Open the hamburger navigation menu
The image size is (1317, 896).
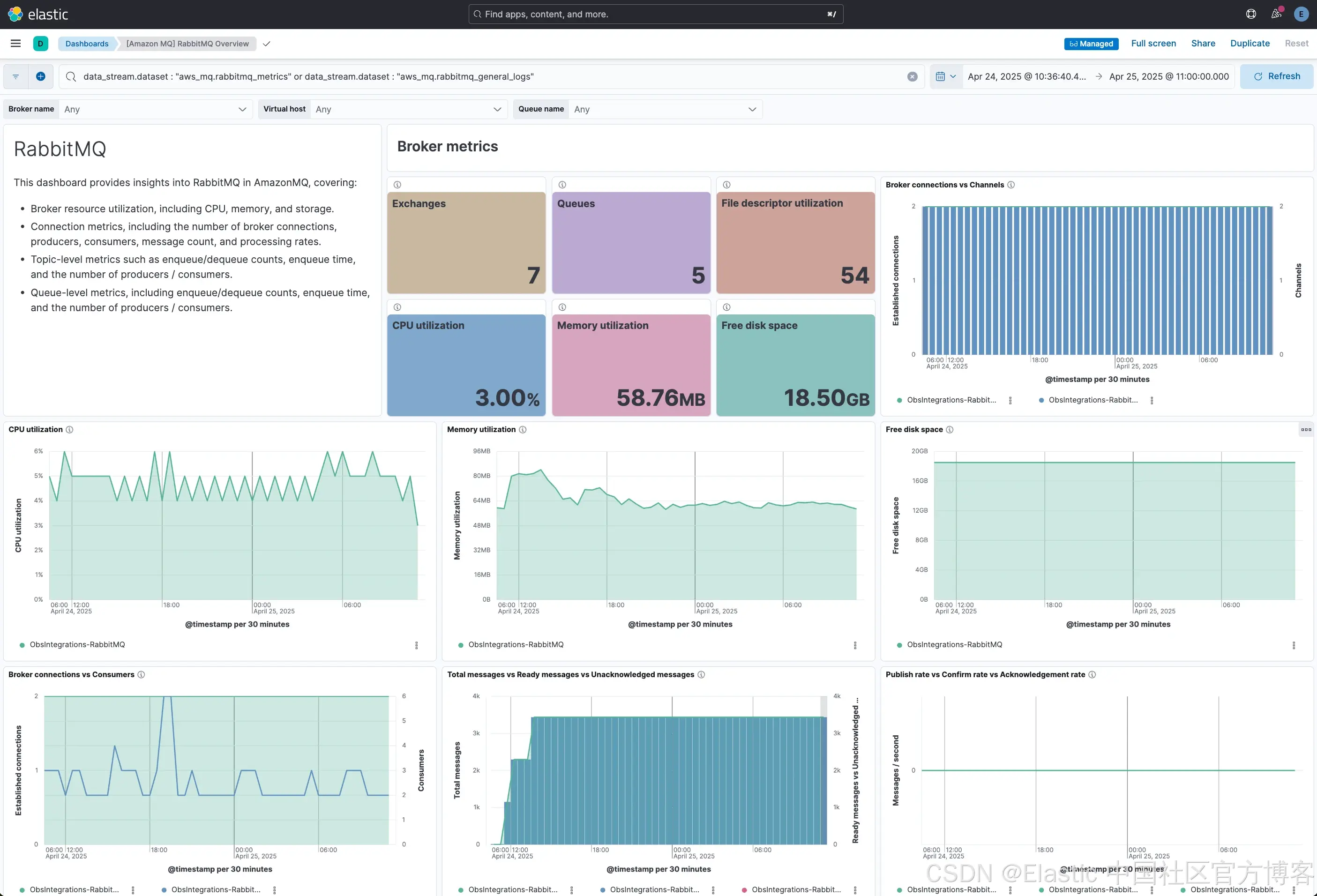[16, 44]
